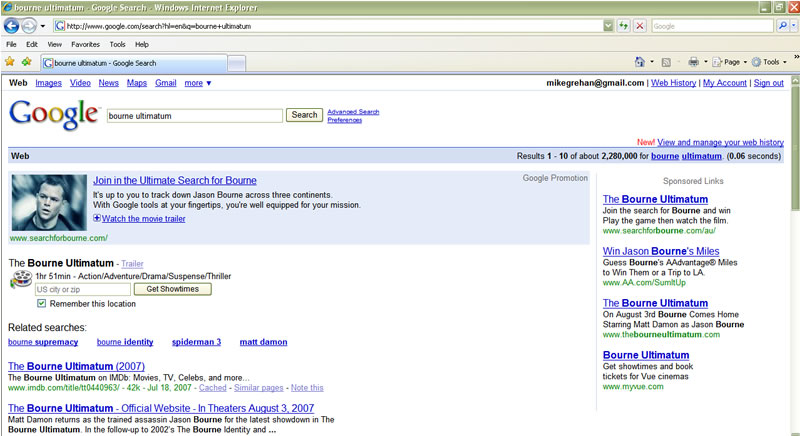Viewport: 800px width, 436px height.
Task: Click the IE Google search box
Action: click(712, 26)
